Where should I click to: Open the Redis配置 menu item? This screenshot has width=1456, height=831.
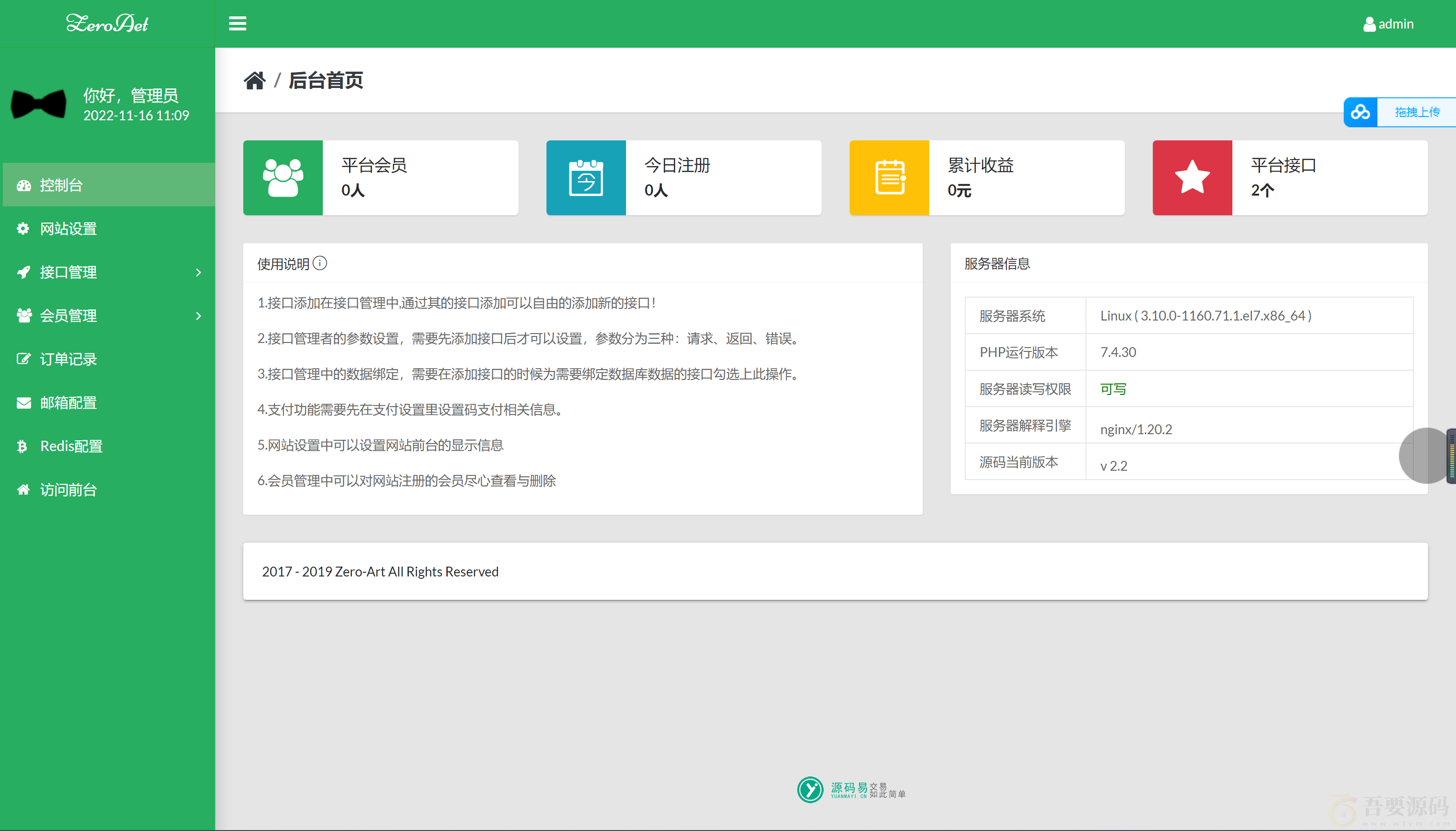coord(109,446)
